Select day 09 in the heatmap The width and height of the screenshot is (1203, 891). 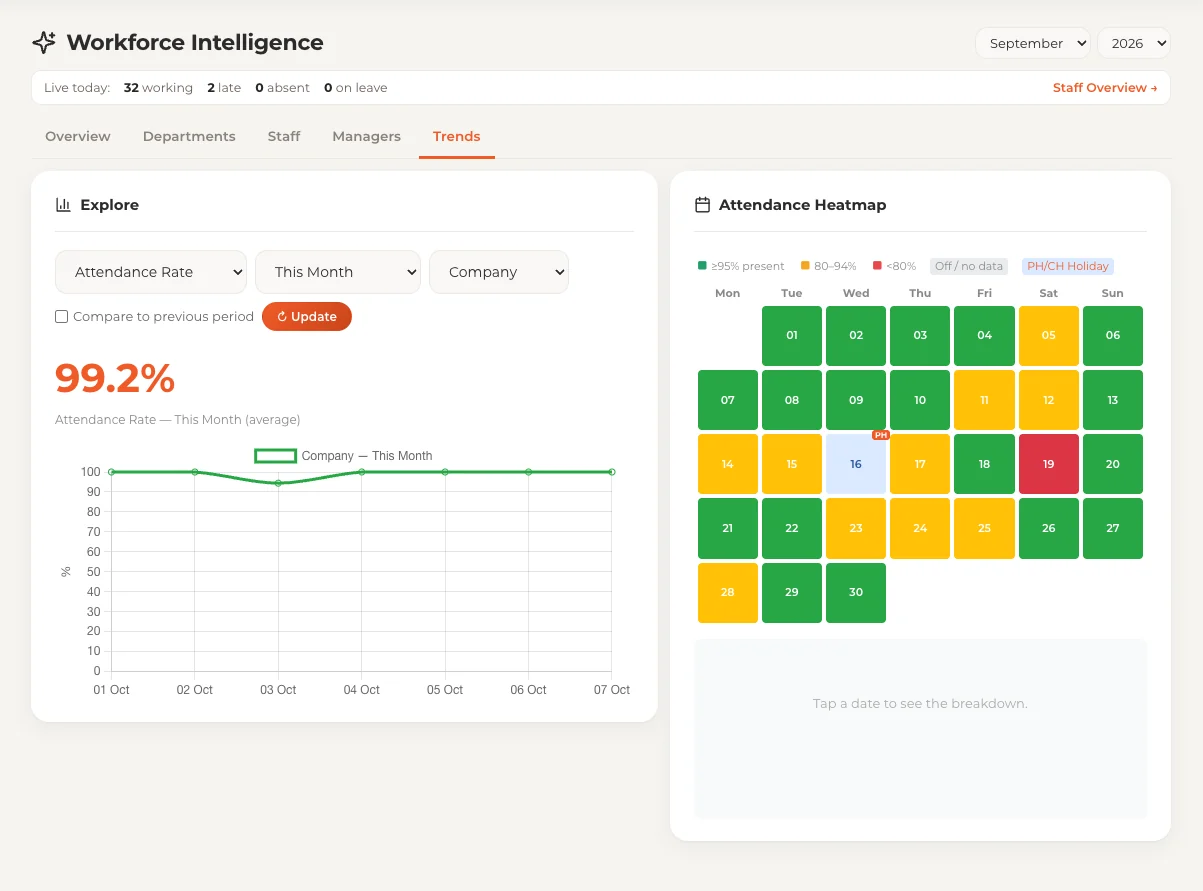point(856,400)
